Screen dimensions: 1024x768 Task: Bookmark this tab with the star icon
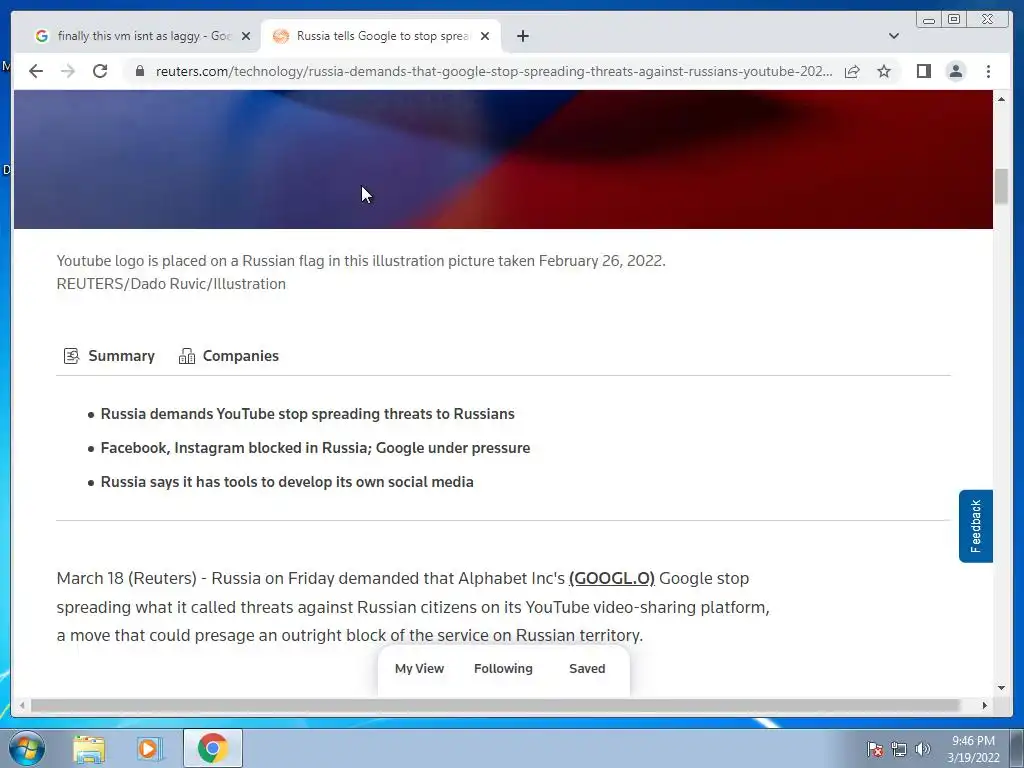pyautogui.click(x=884, y=71)
